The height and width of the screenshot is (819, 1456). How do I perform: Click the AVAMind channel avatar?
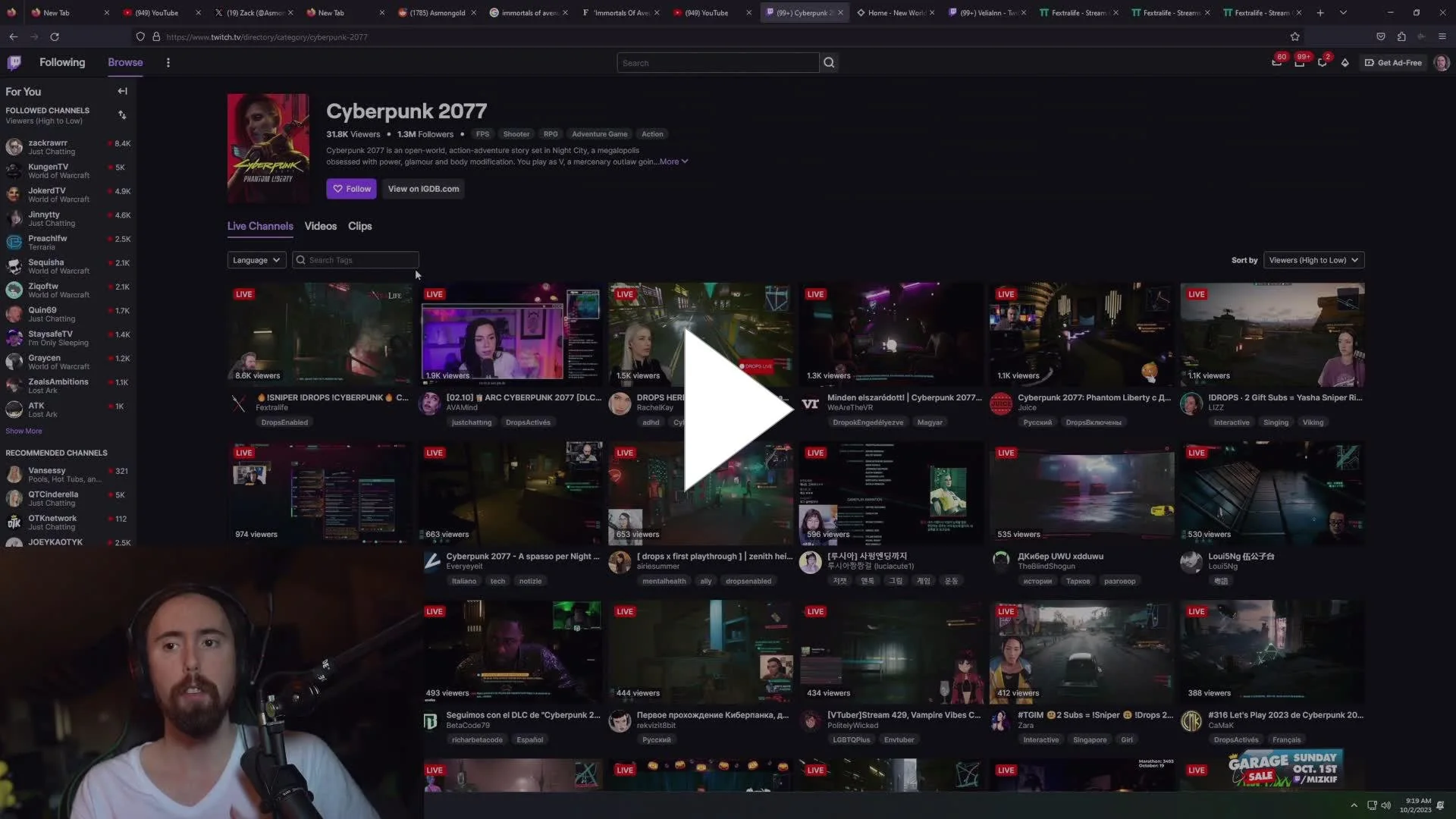[x=430, y=403]
